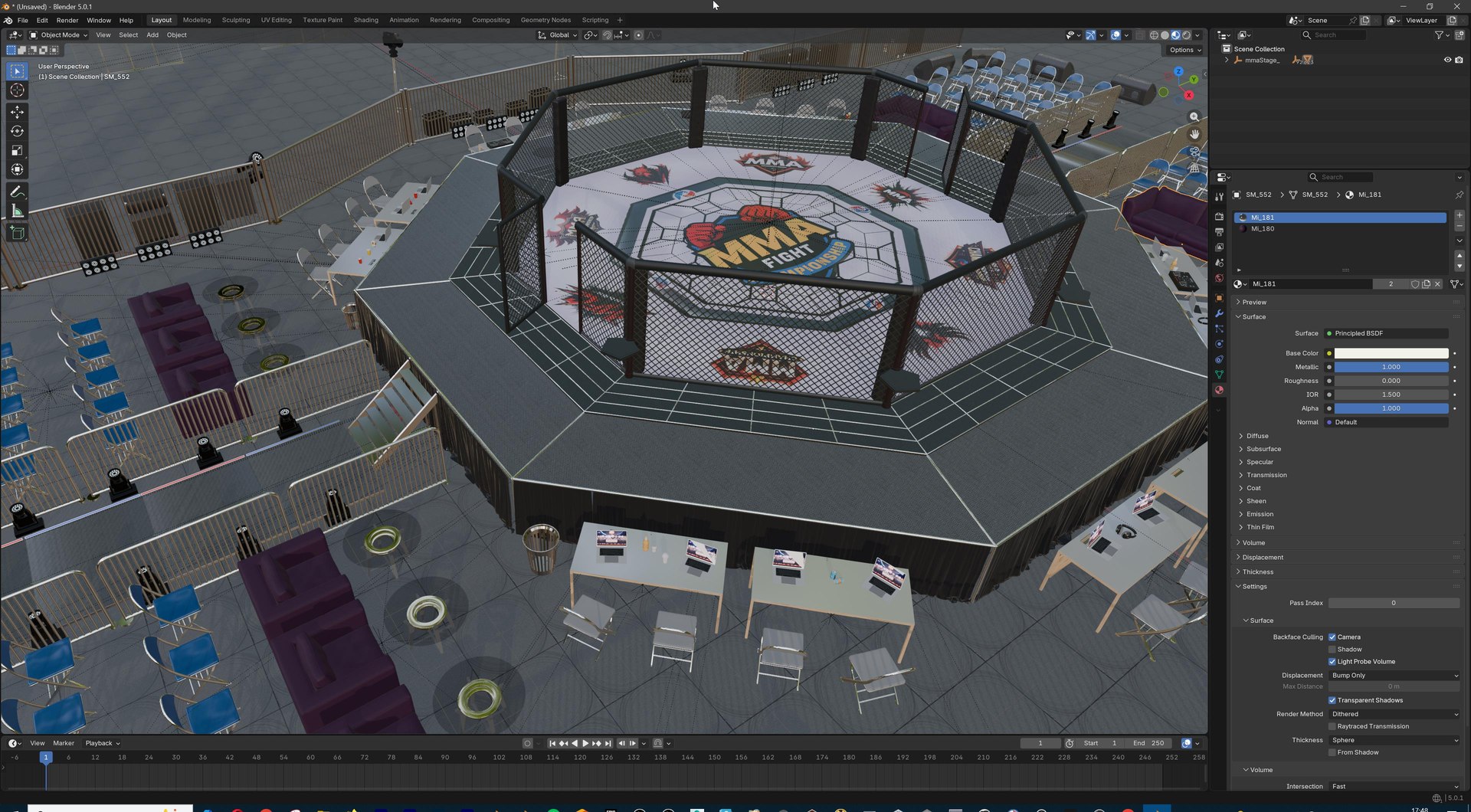Open the Object Constraints properties tab icon
This screenshot has height=812, width=1471.
point(1219,359)
